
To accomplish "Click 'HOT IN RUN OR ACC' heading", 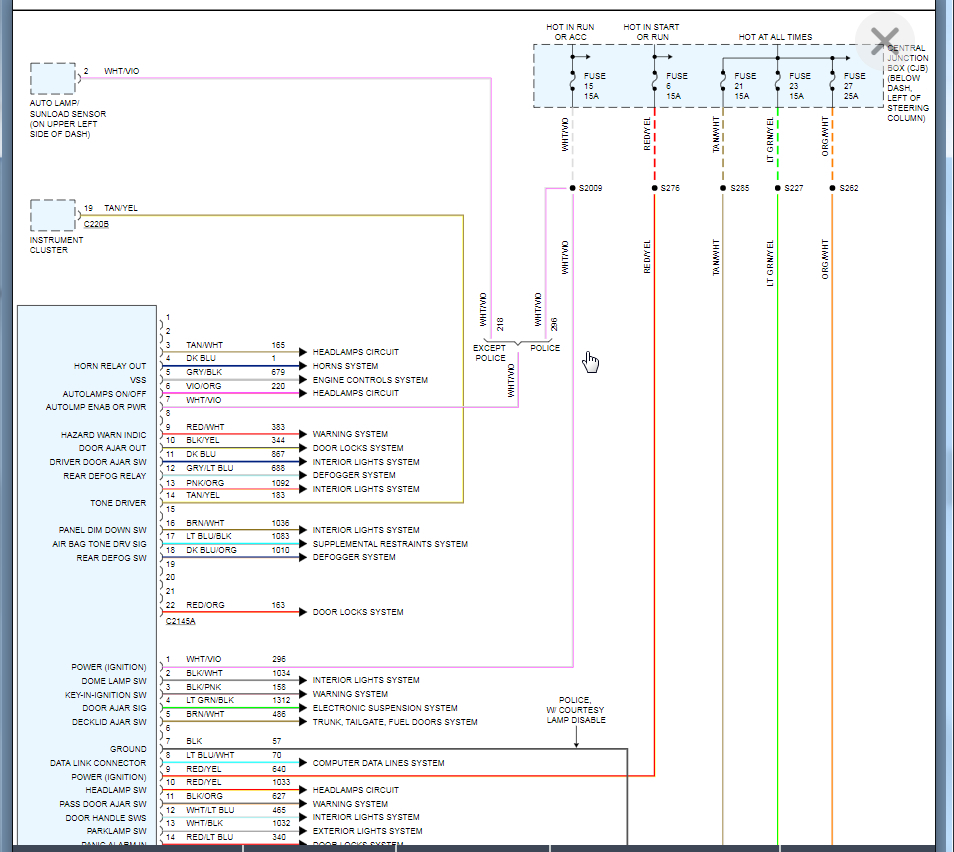I will (x=570, y=32).
